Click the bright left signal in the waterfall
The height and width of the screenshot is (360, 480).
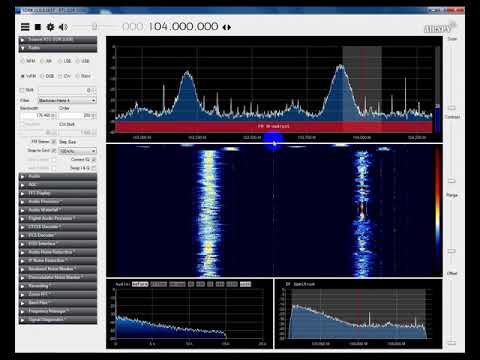coord(208,213)
